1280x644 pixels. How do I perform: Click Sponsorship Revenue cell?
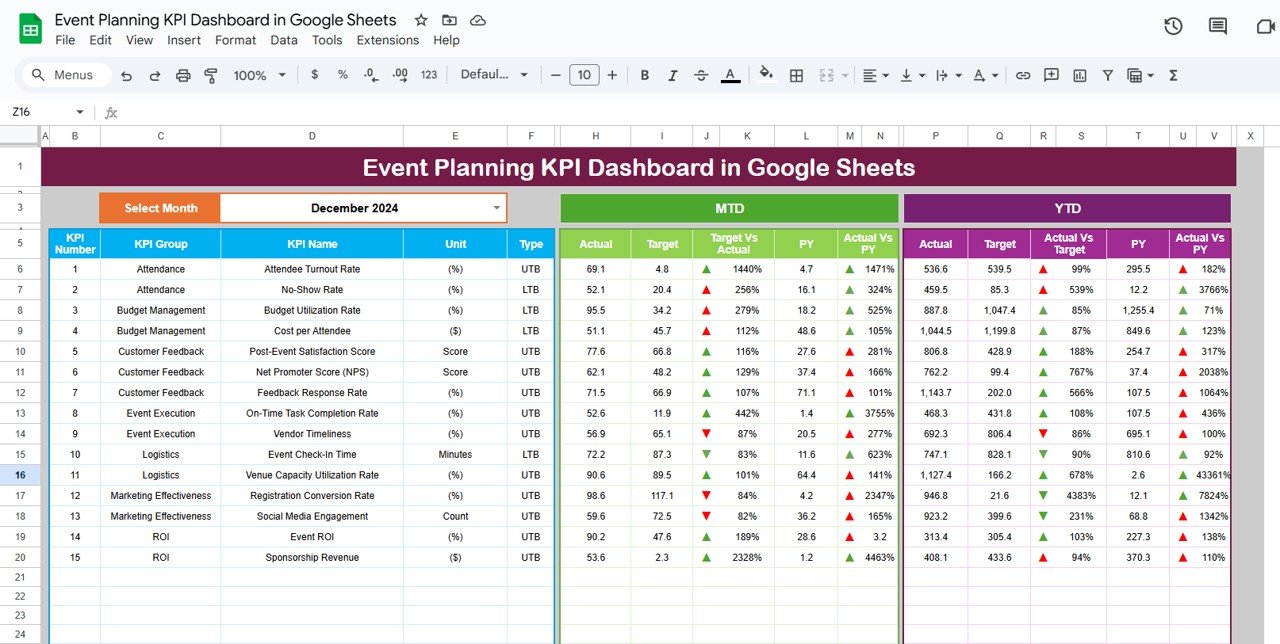(x=312, y=557)
